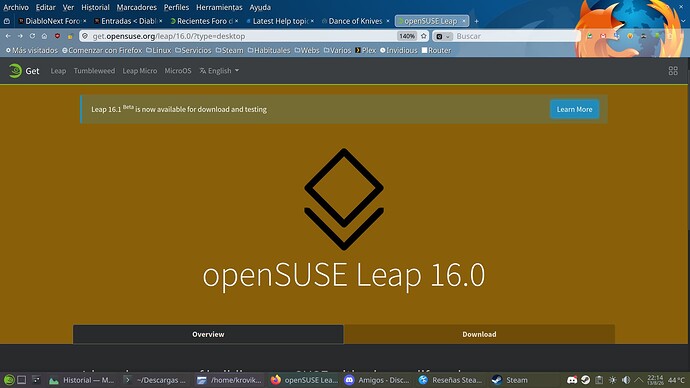
Task: Click the site information shield in address bar
Action: click(85, 36)
